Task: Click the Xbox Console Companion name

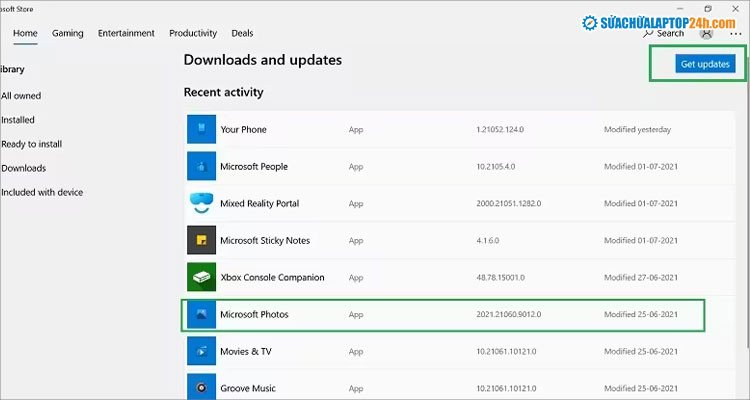Action: coord(272,278)
